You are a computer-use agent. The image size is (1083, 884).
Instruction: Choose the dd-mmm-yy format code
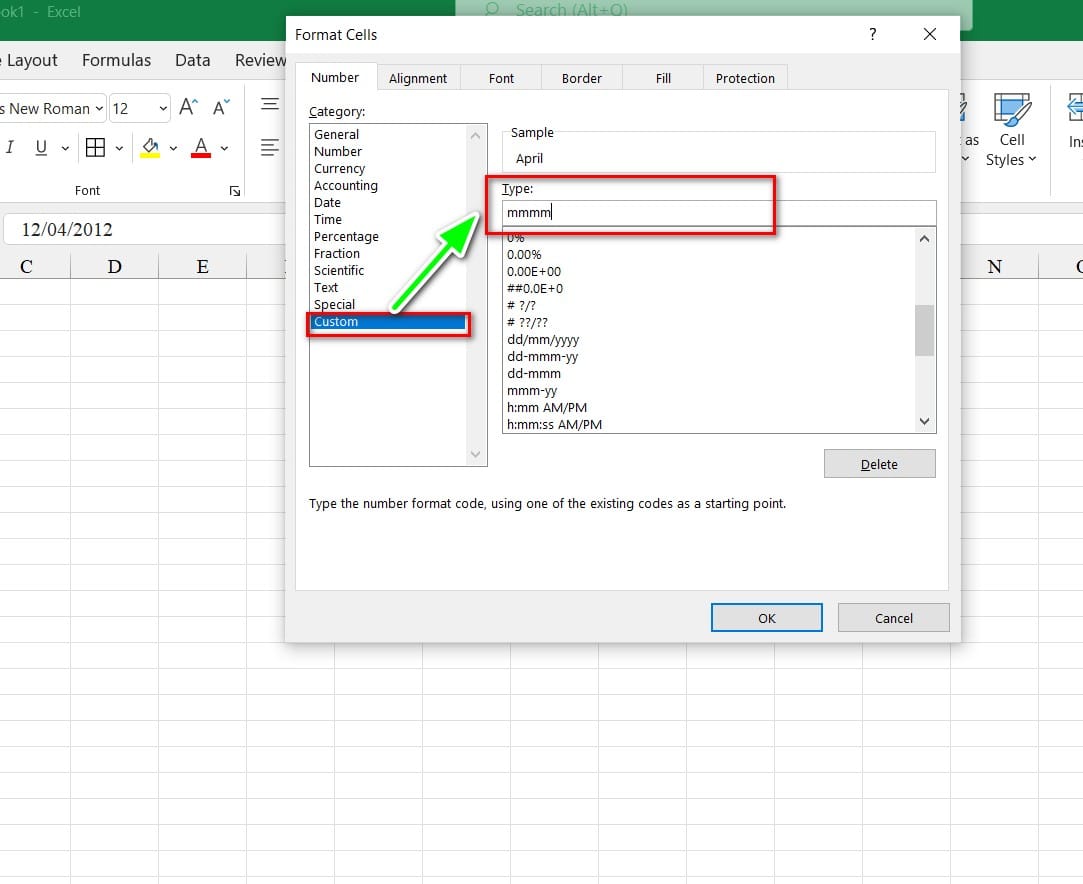(x=542, y=357)
